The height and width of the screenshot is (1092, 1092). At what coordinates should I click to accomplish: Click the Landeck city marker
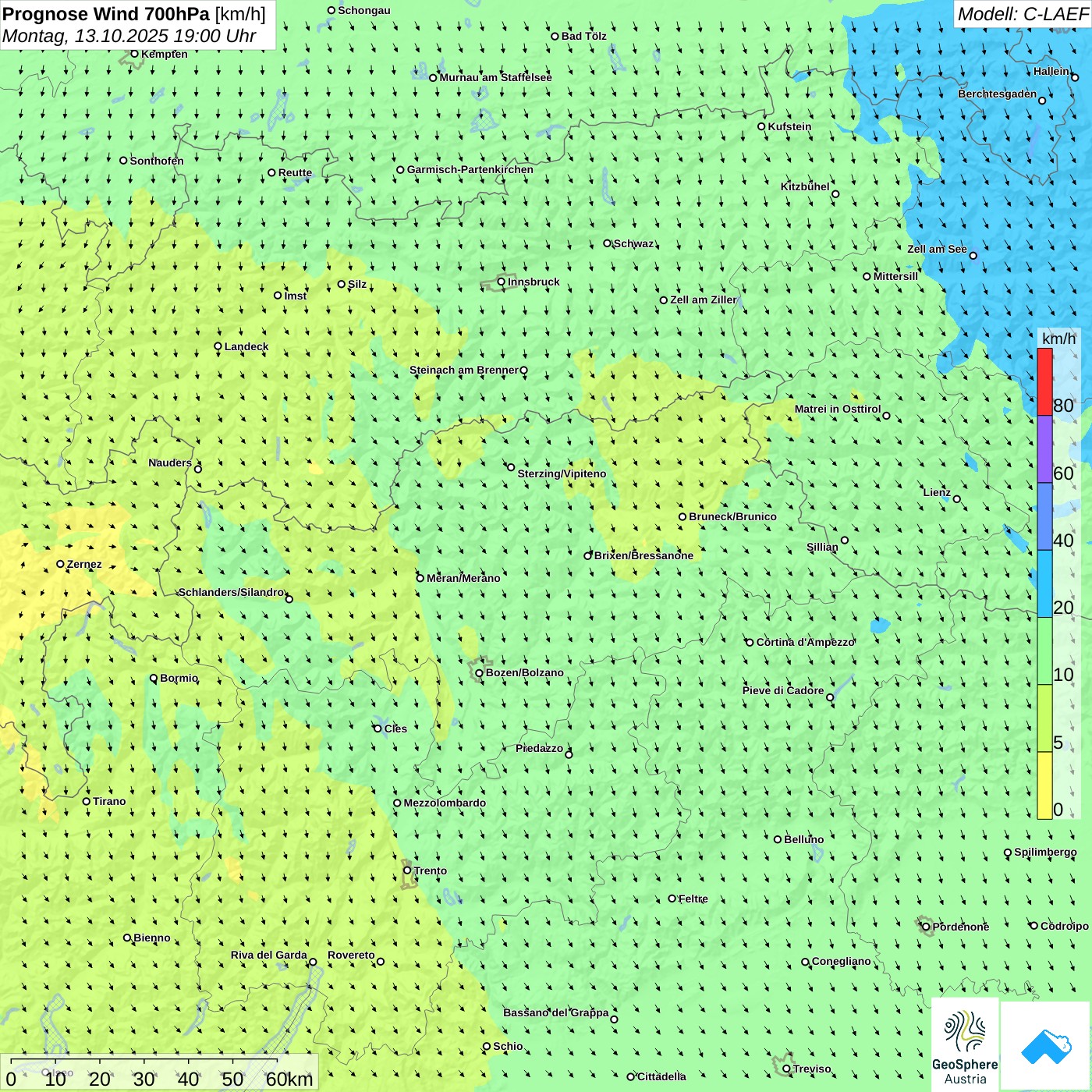click(x=218, y=346)
